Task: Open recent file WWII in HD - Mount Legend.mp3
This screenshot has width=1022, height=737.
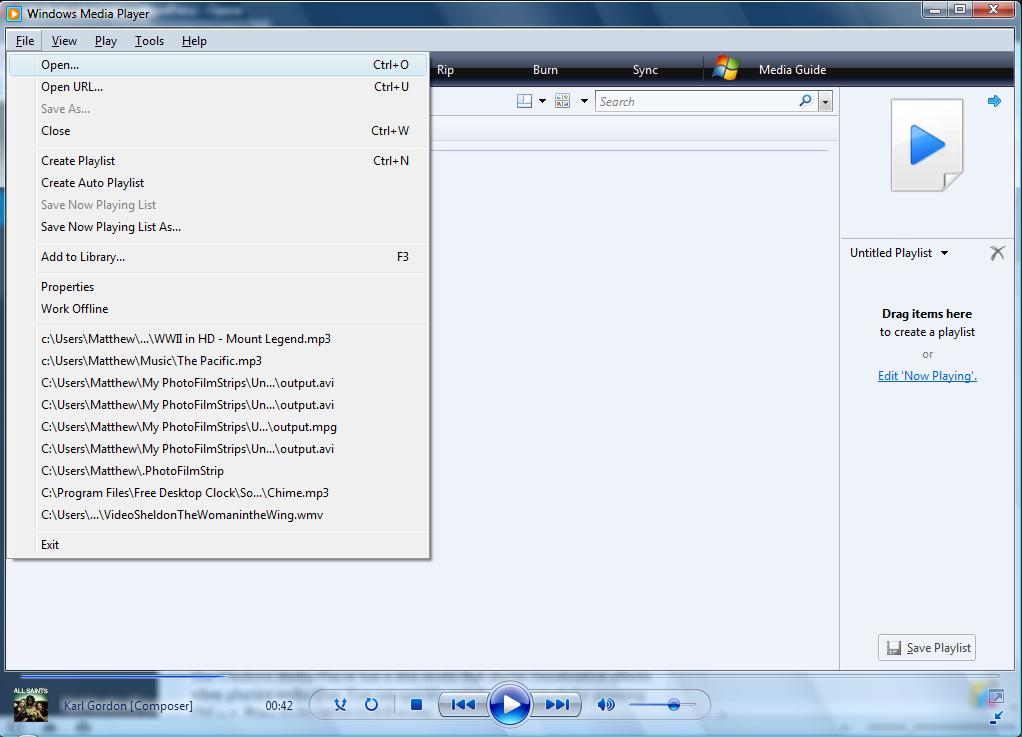Action: click(218, 339)
